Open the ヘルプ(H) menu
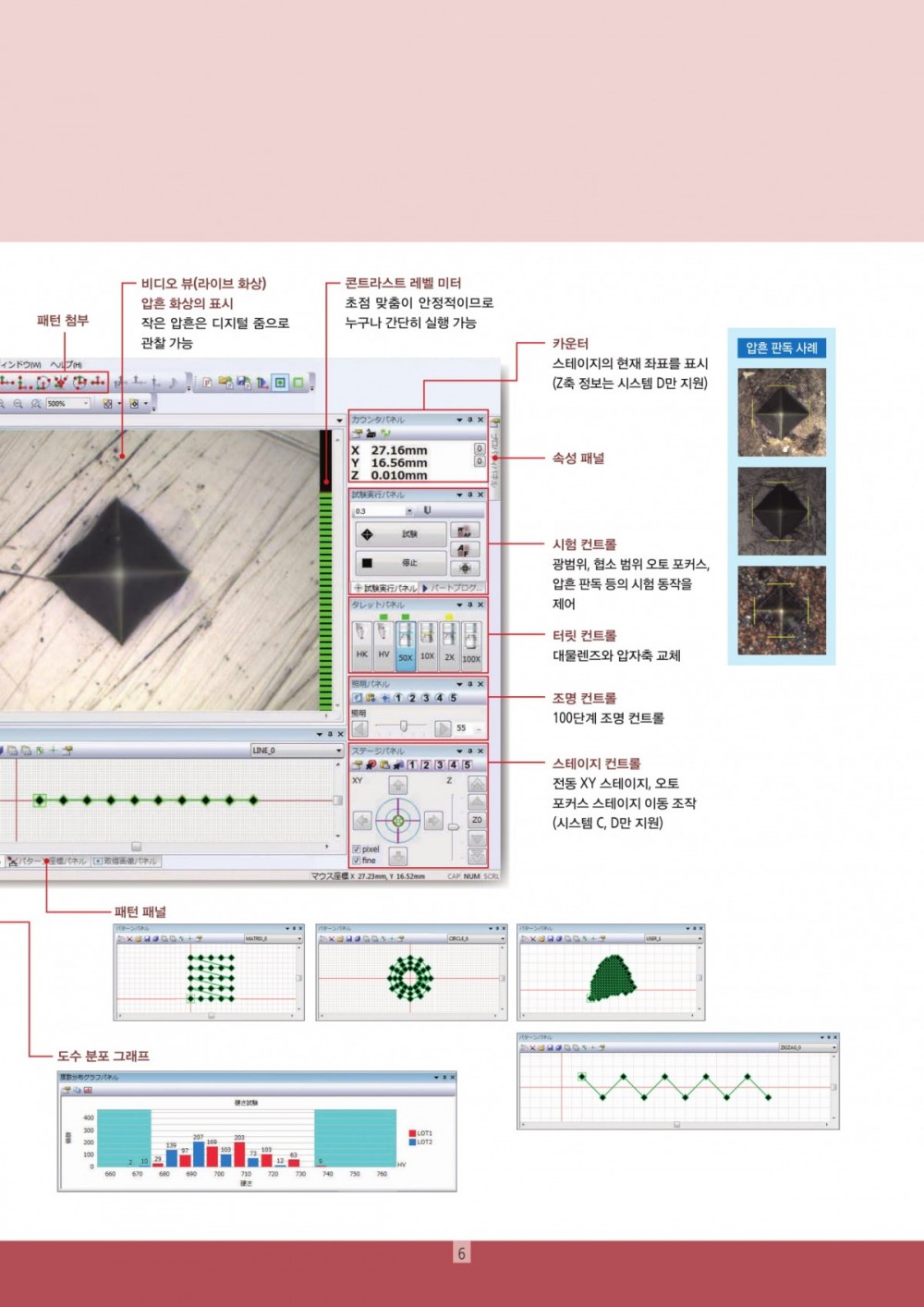 [66, 365]
